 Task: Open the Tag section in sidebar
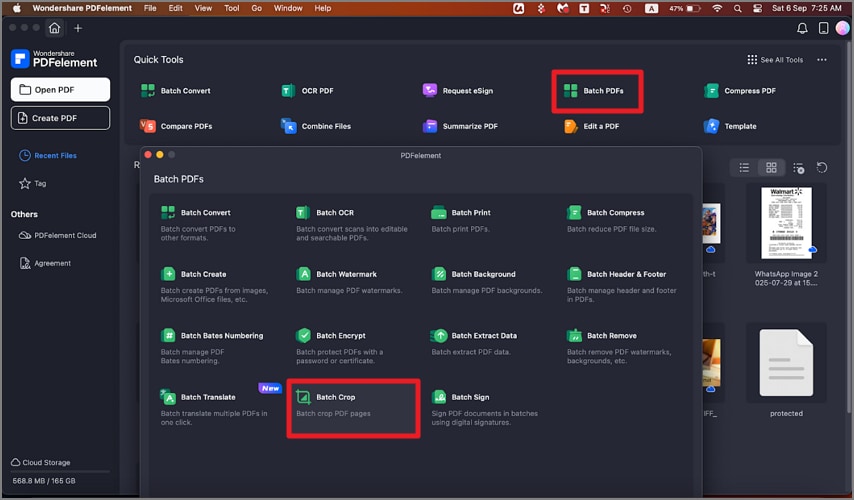[x=33, y=184]
